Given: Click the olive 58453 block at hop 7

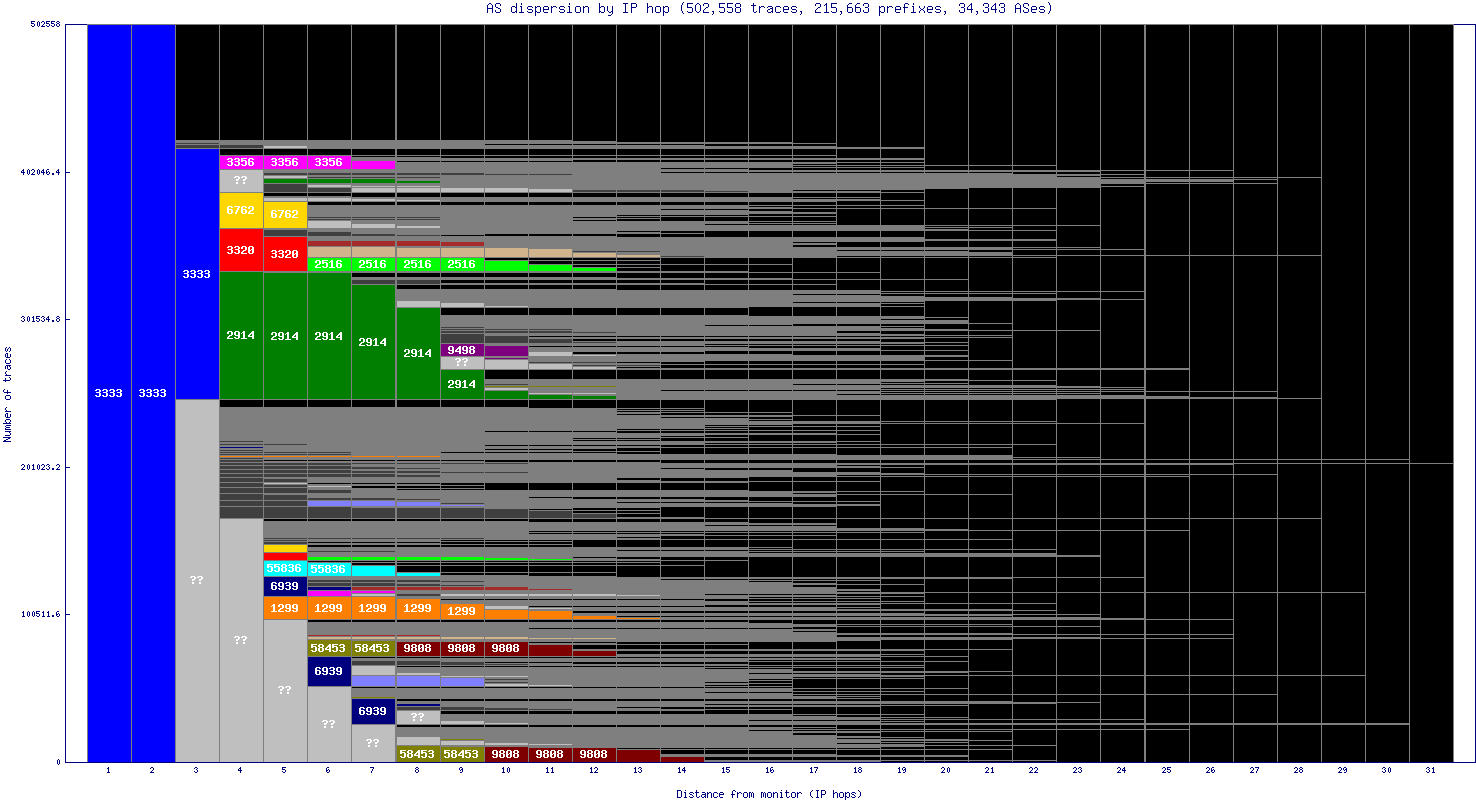Looking at the screenshot, I should coord(373,648).
